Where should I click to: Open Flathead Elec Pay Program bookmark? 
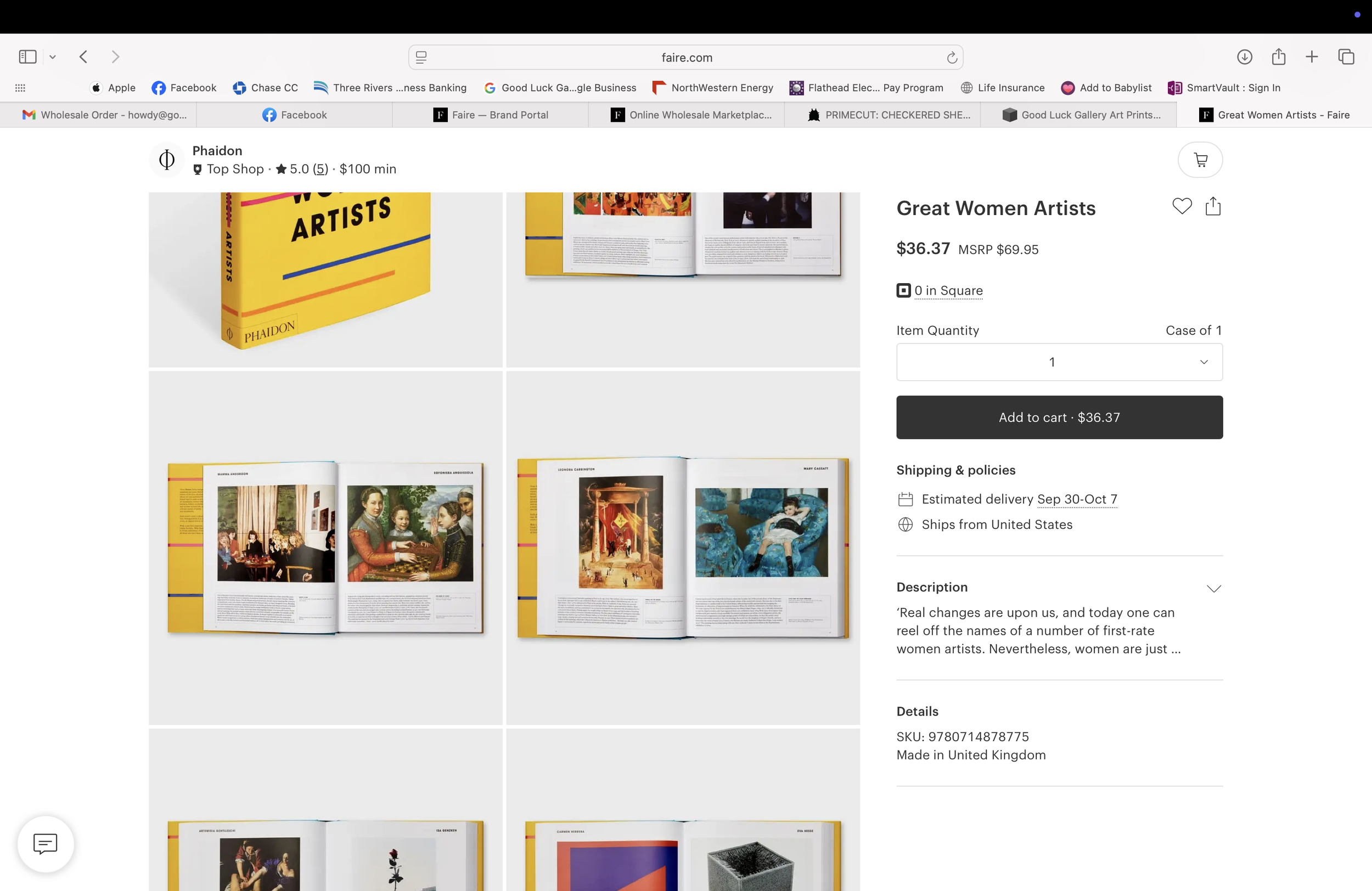tap(867, 88)
